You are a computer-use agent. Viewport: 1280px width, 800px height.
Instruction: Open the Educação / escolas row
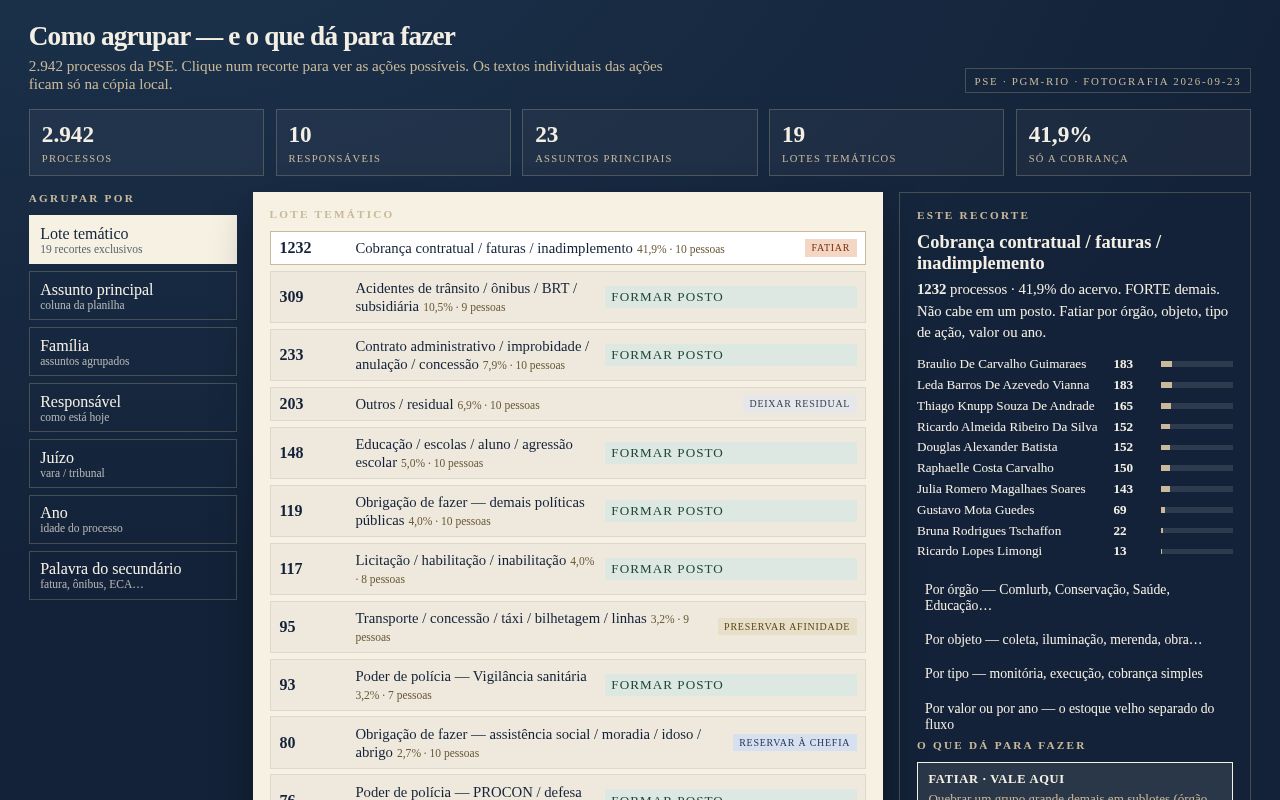click(x=567, y=453)
